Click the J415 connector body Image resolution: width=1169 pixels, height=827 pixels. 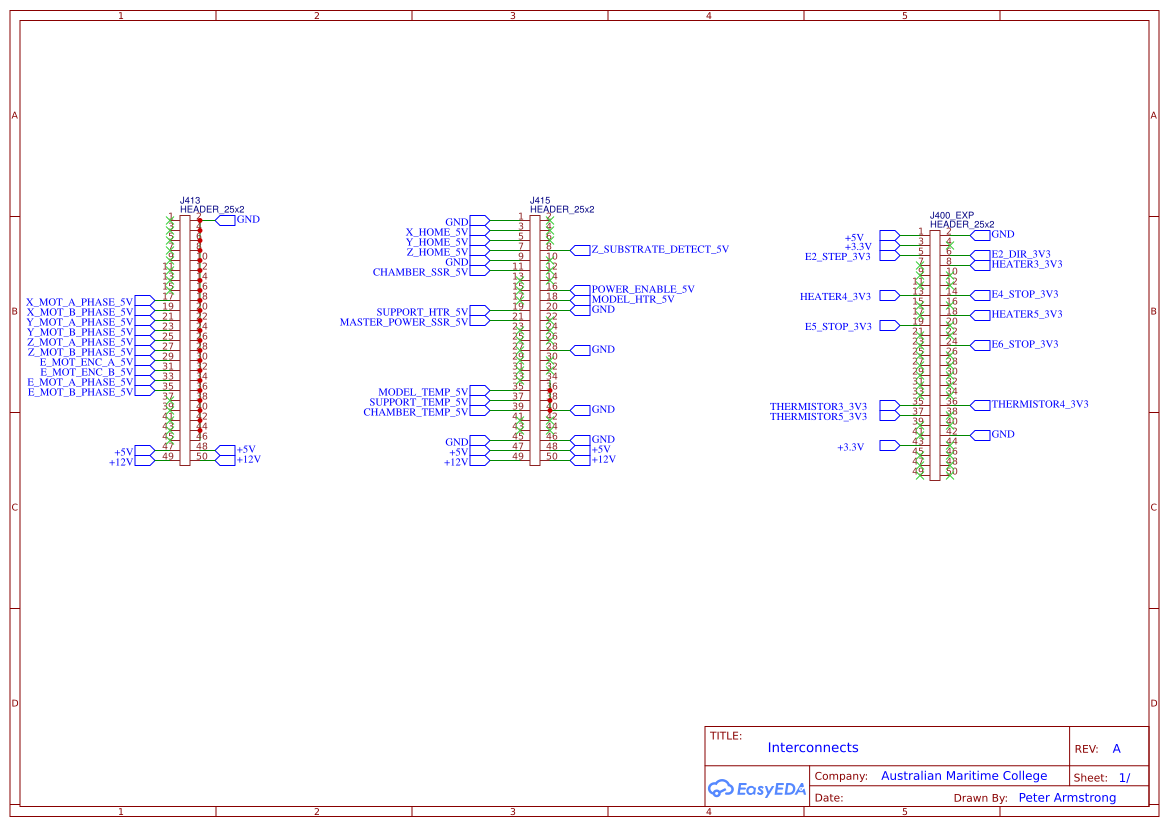pos(535,341)
